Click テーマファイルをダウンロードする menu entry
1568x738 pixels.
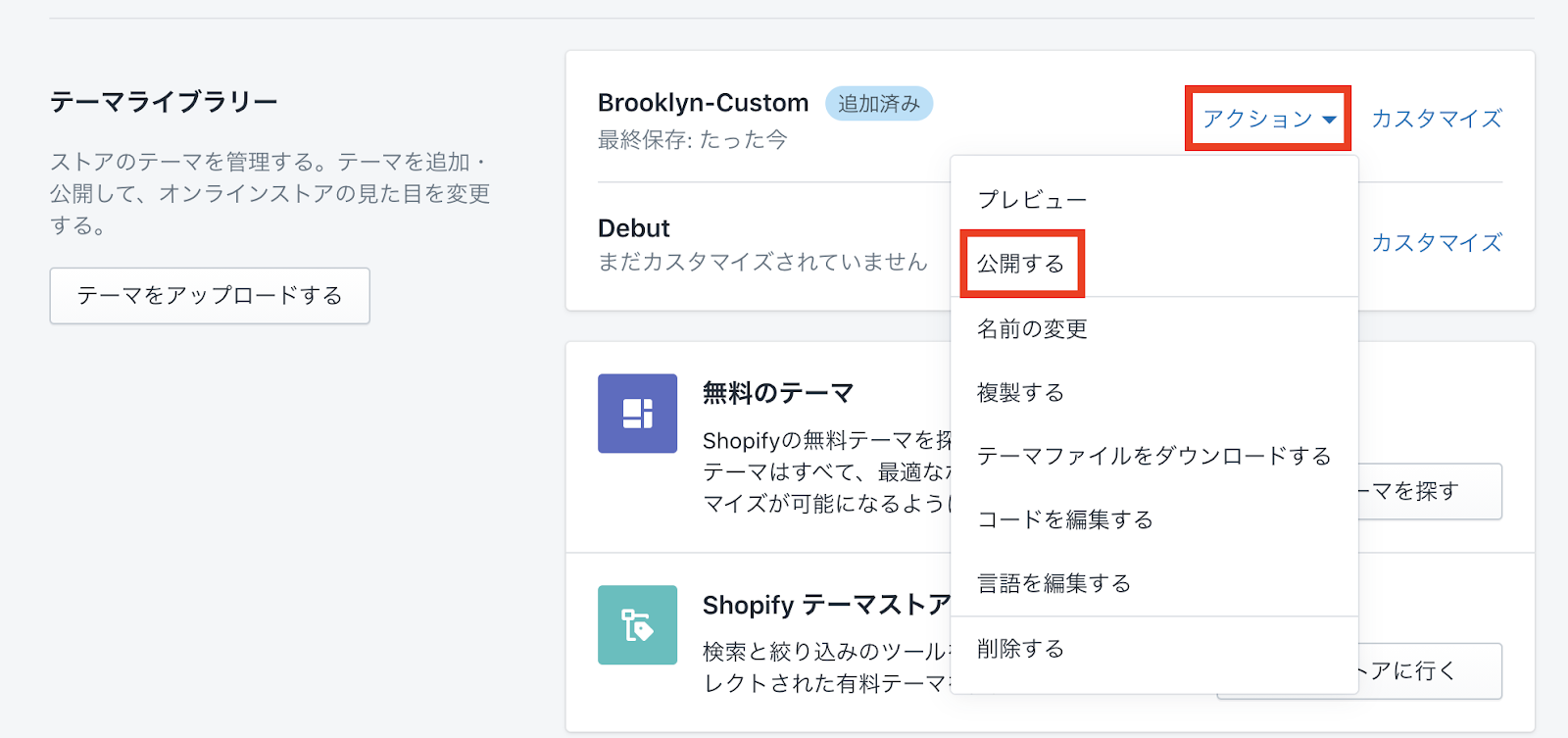pos(1153,457)
